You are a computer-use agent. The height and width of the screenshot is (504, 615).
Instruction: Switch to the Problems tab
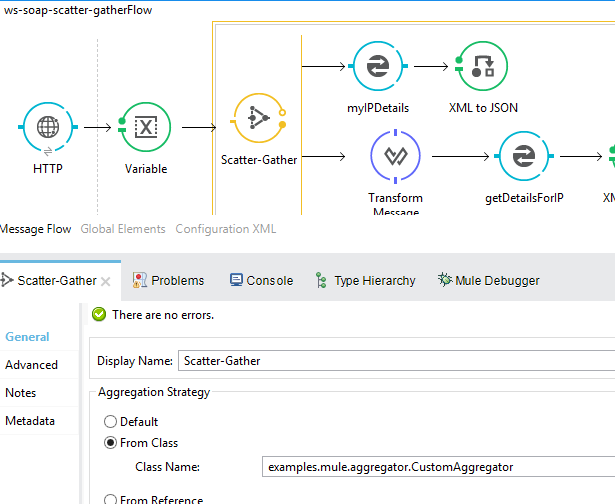tap(169, 281)
